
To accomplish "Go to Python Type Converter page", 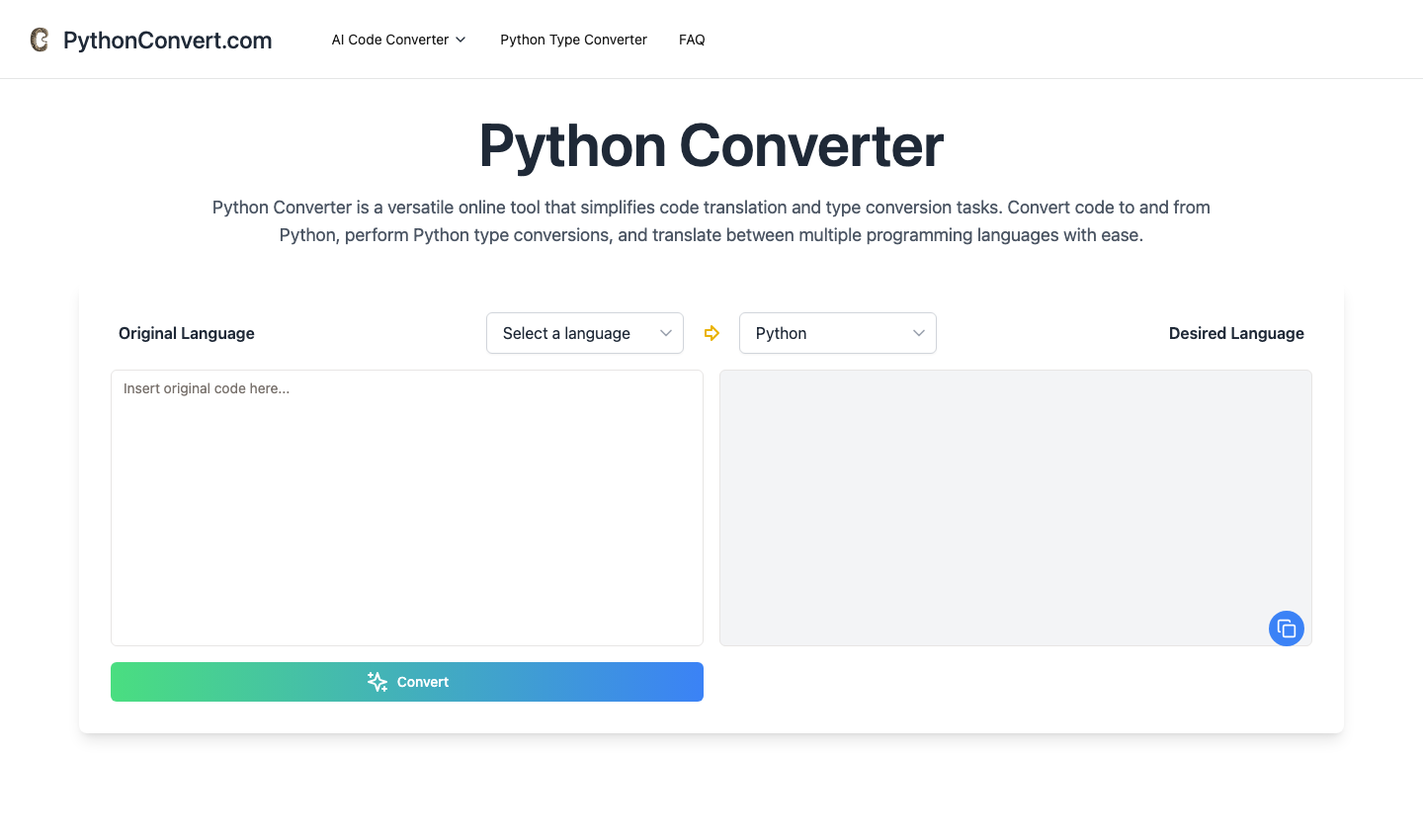I will [573, 40].
